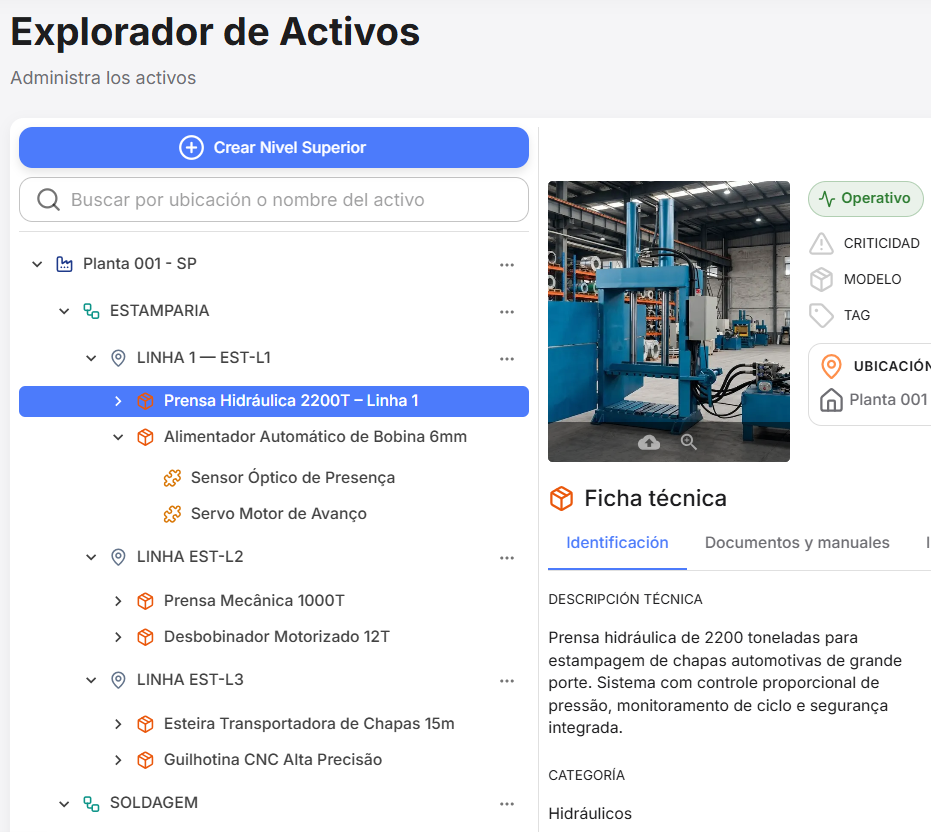Screen dimensions: 931x832
Task: Click the box icon of Guilhotina CNC Alta Precisão
Action: [145, 760]
